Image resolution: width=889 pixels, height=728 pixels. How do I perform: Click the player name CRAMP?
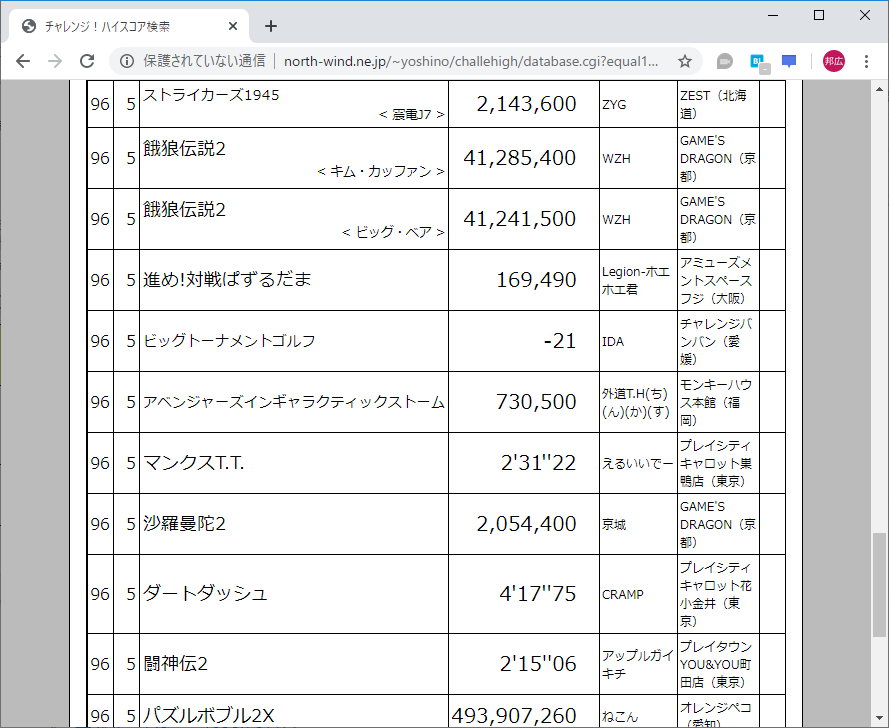[x=623, y=595]
